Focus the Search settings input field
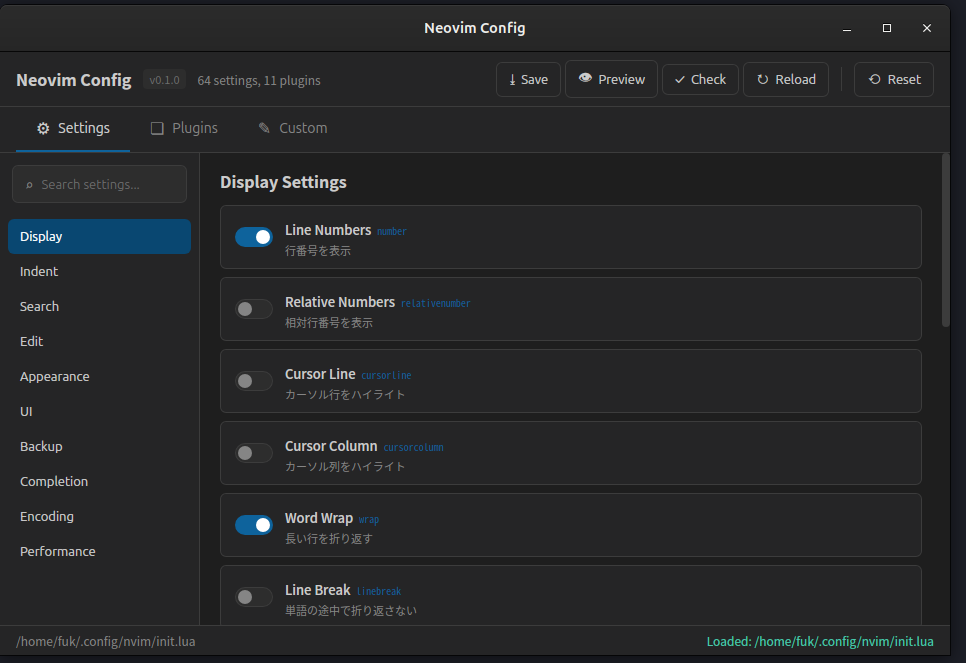 (x=99, y=184)
